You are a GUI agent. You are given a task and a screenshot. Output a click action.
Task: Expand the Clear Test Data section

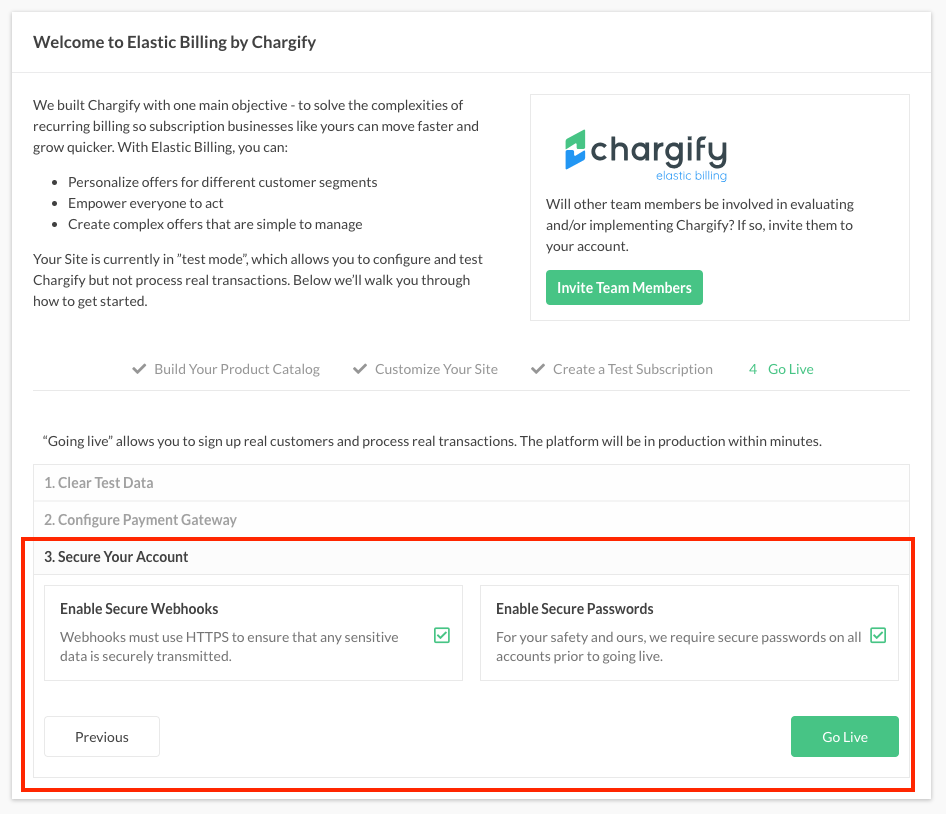tap(99, 483)
